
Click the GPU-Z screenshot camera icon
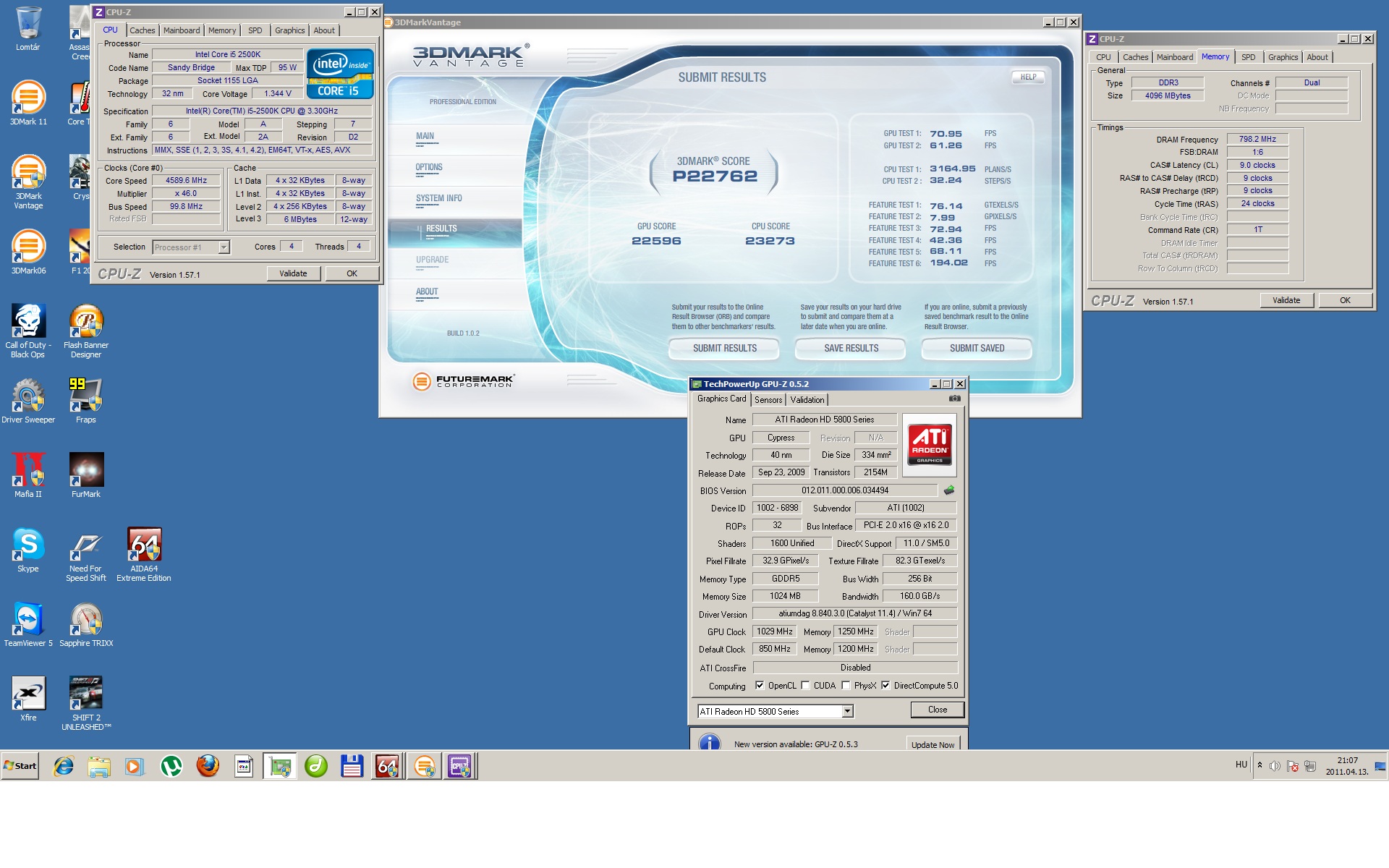(x=955, y=399)
